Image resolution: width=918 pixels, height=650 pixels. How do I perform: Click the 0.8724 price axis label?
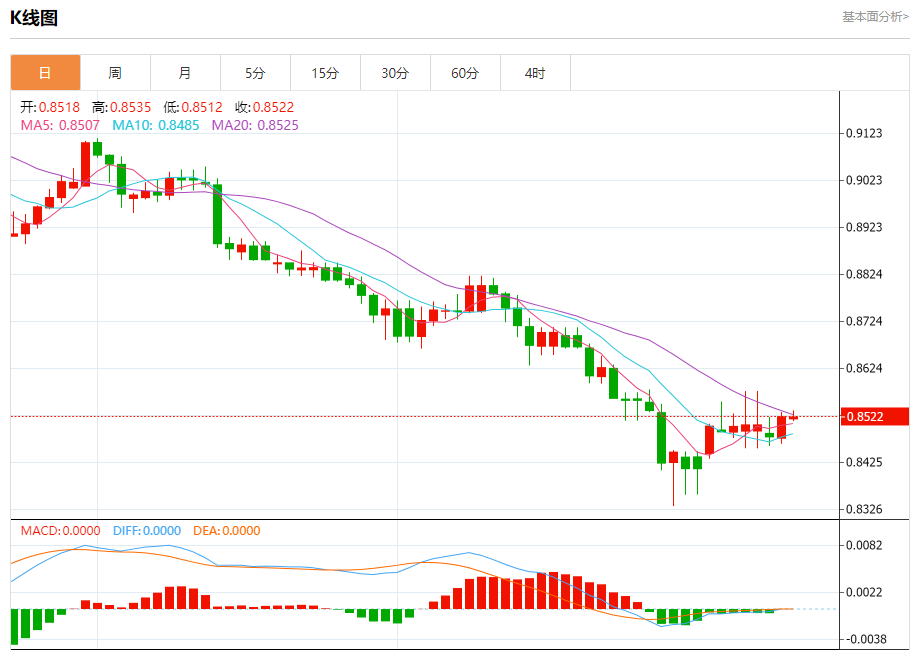click(x=864, y=321)
